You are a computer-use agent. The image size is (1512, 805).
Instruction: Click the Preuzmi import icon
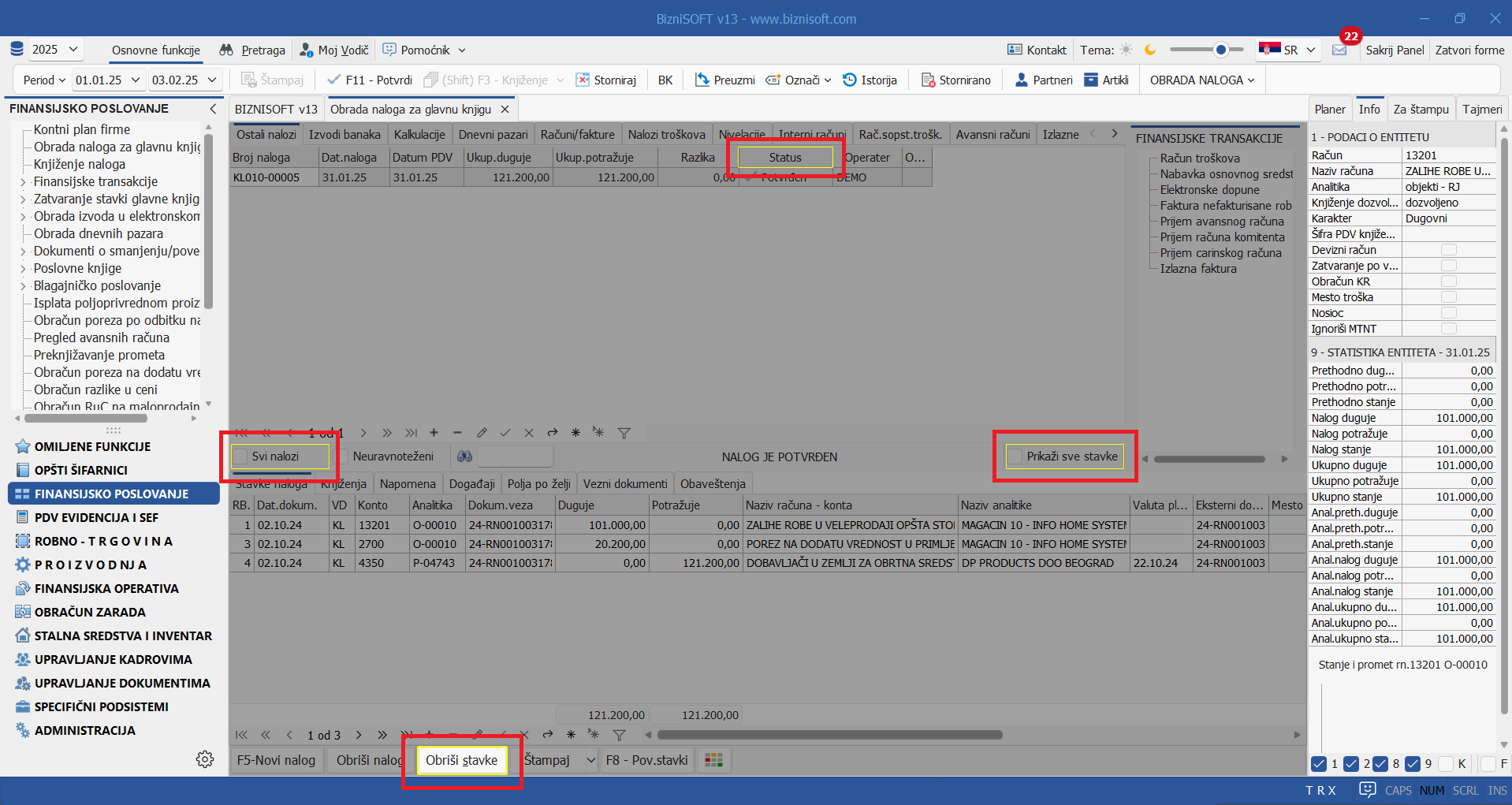702,80
